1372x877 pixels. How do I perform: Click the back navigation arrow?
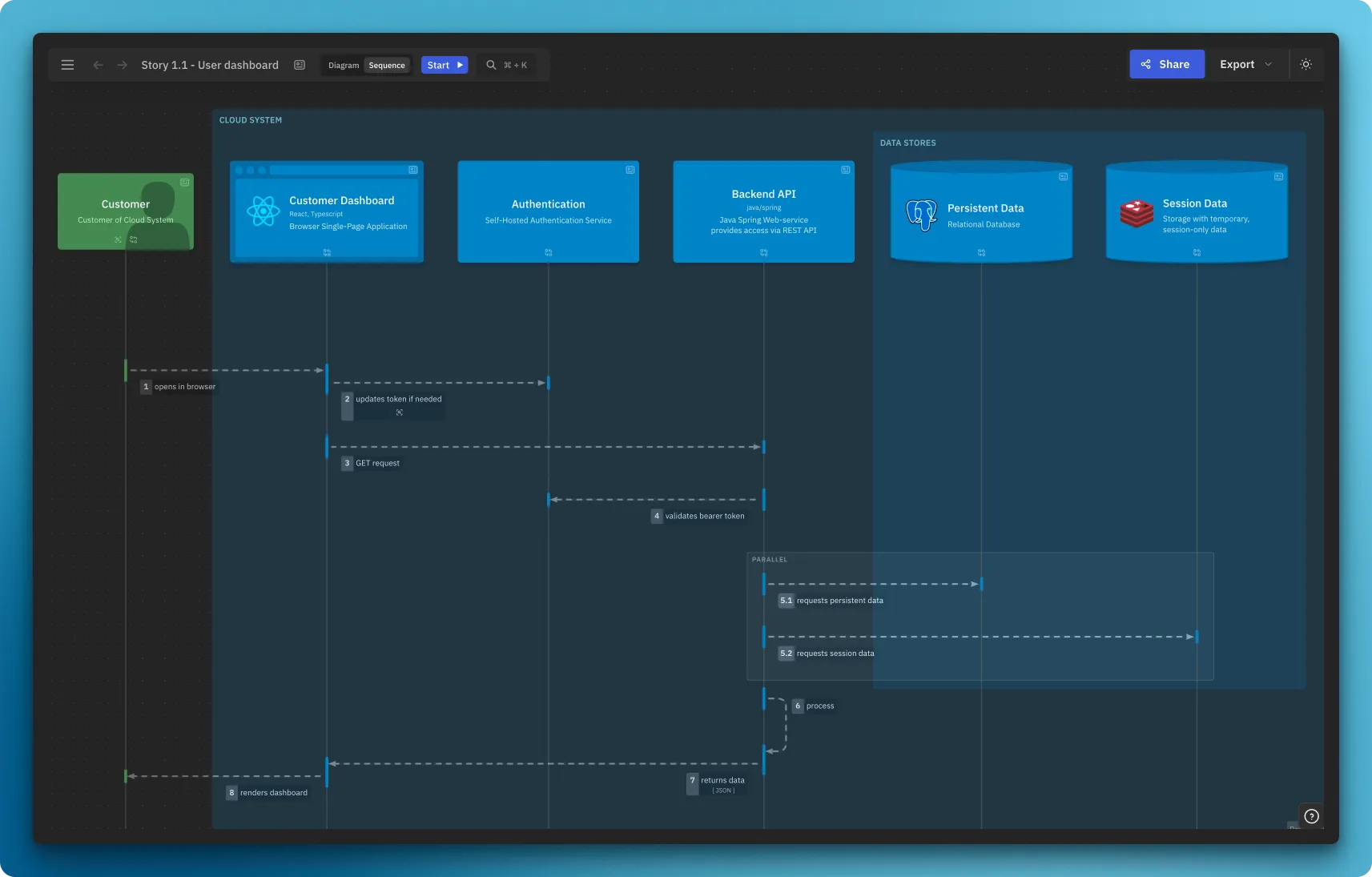coord(98,65)
